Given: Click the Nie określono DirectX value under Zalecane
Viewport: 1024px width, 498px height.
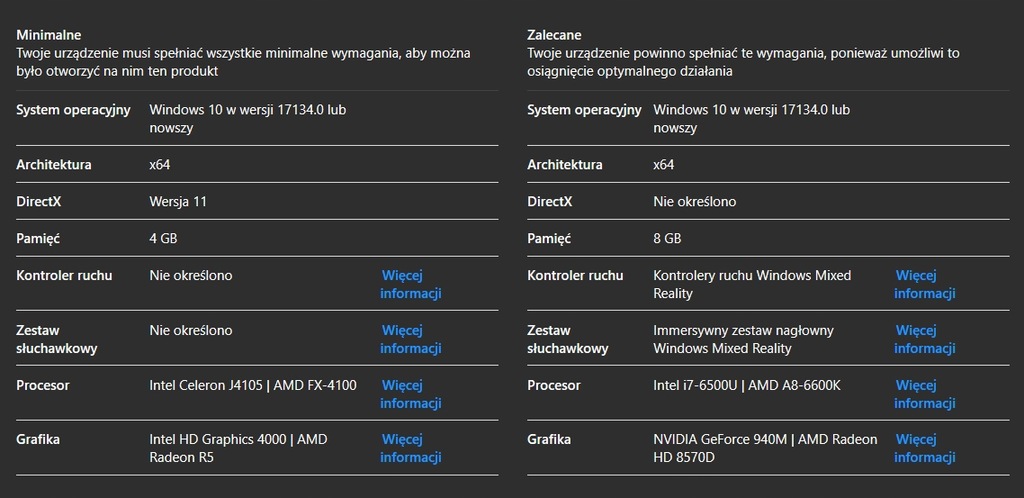Looking at the screenshot, I should [x=694, y=201].
